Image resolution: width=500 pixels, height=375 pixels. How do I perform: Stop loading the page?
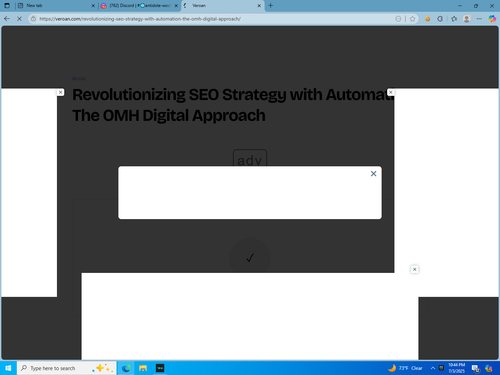point(19,19)
